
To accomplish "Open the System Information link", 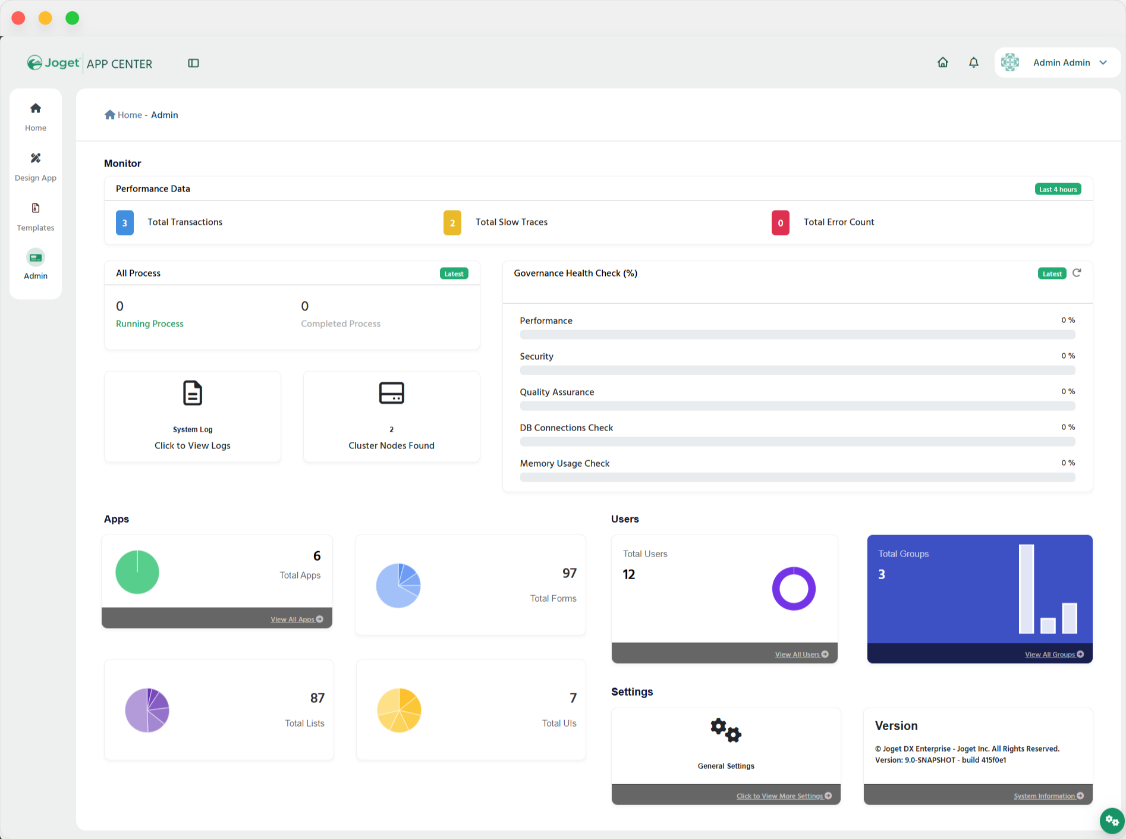I will coord(1048,796).
